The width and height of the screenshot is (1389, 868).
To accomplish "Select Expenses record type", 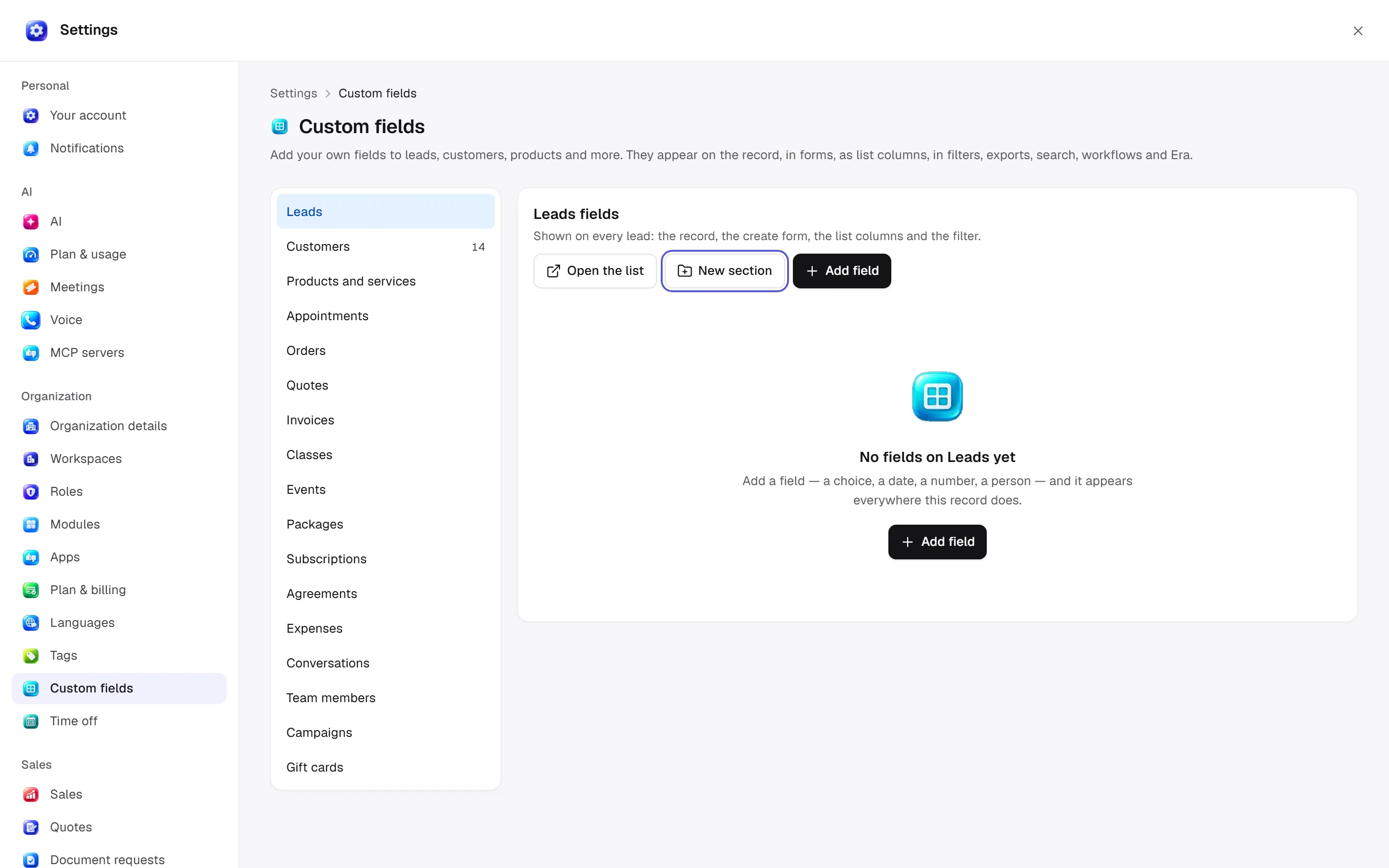I will (x=386, y=629).
